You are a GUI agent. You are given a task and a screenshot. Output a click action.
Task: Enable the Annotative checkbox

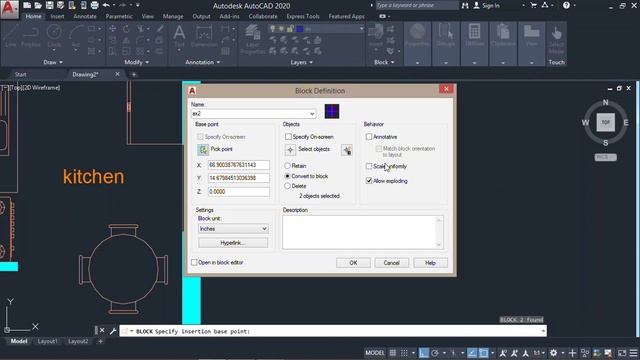[x=369, y=137]
